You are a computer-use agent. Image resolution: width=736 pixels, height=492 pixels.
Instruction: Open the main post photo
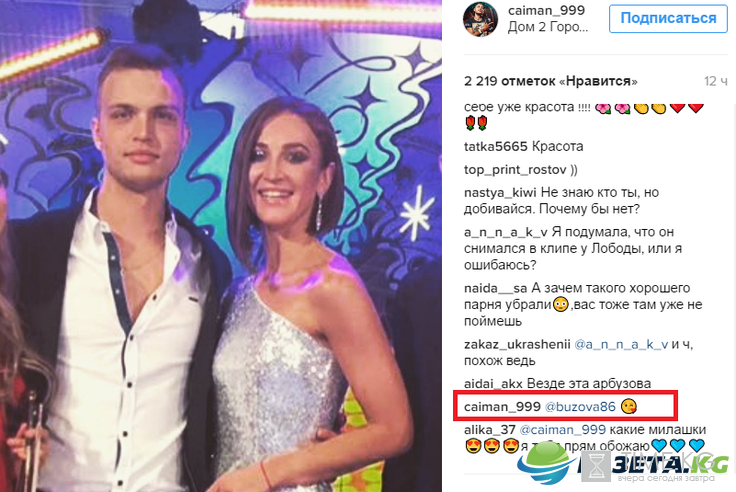click(x=221, y=246)
